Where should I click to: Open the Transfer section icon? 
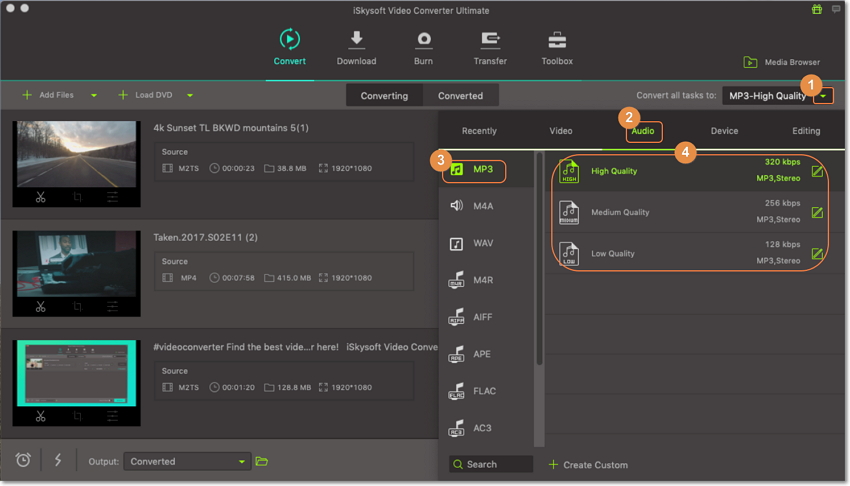pos(490,40)
